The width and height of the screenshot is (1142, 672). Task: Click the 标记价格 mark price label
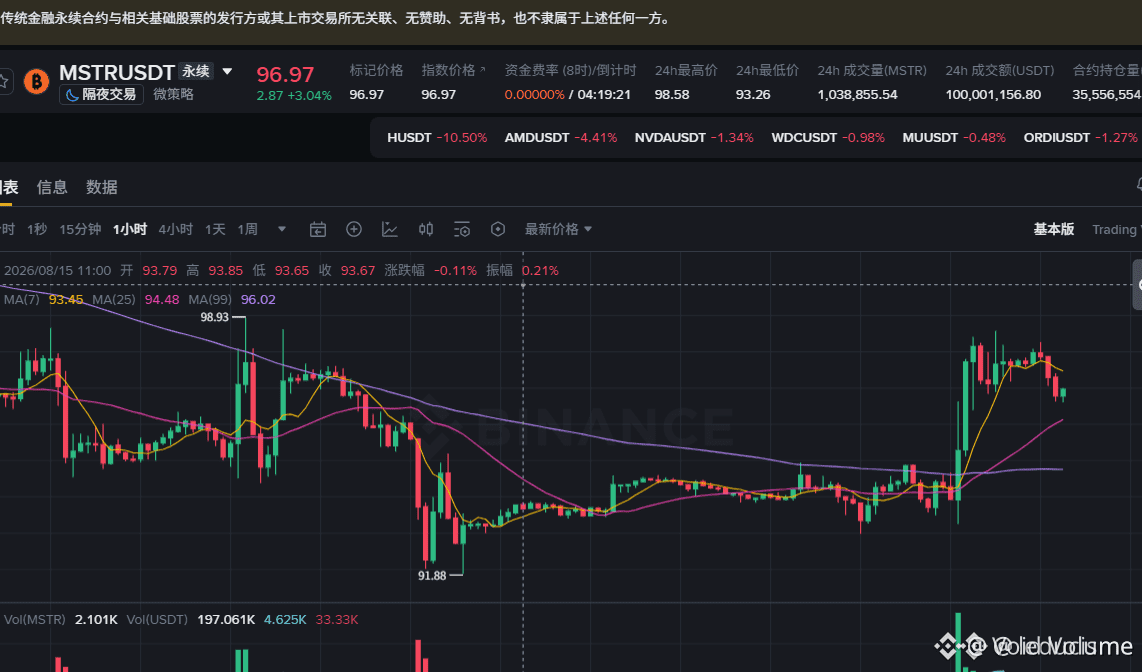[376, 70]
